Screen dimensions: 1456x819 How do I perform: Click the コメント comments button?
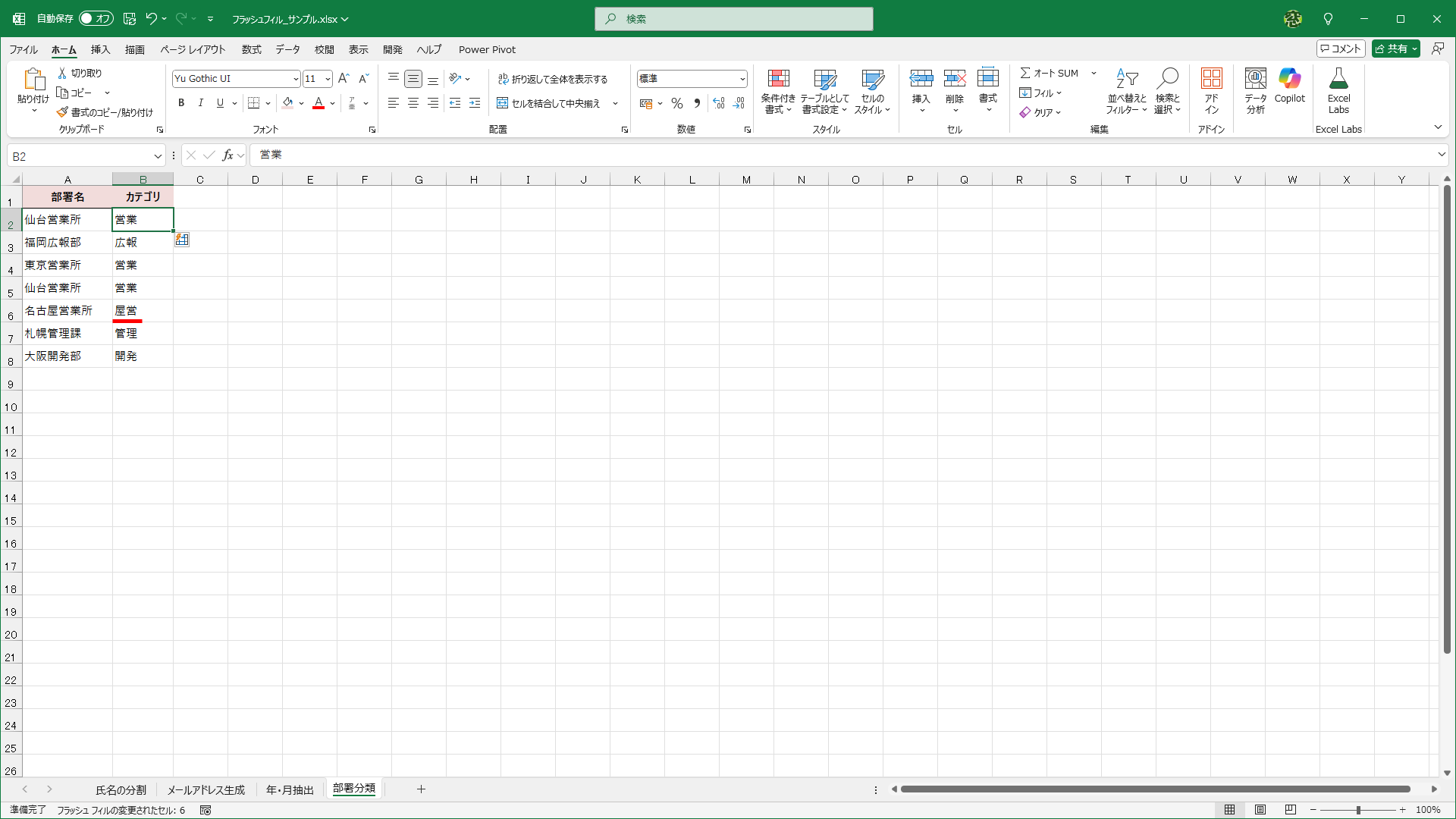[1341, 49]
